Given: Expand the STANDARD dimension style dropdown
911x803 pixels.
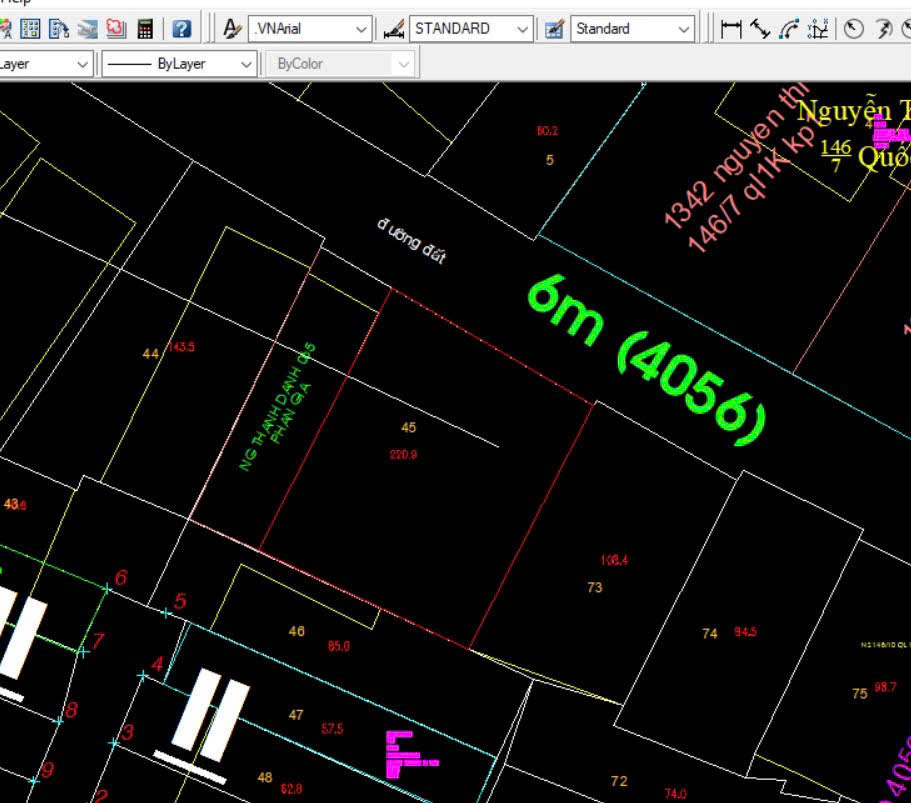Looking at the screenshot, I should point(521,29).
